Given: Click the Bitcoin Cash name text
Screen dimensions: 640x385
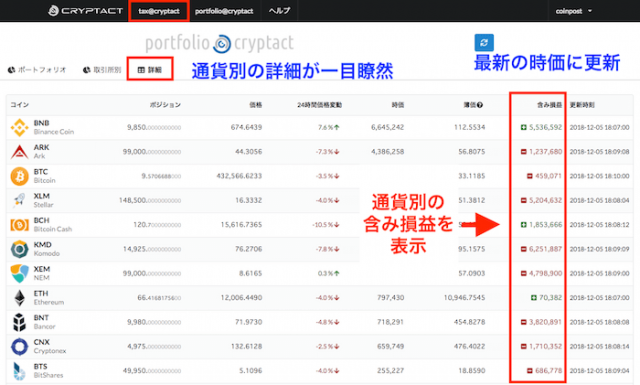Looking at the screenshot, I should pyautogui.click(x=53, y=229).
